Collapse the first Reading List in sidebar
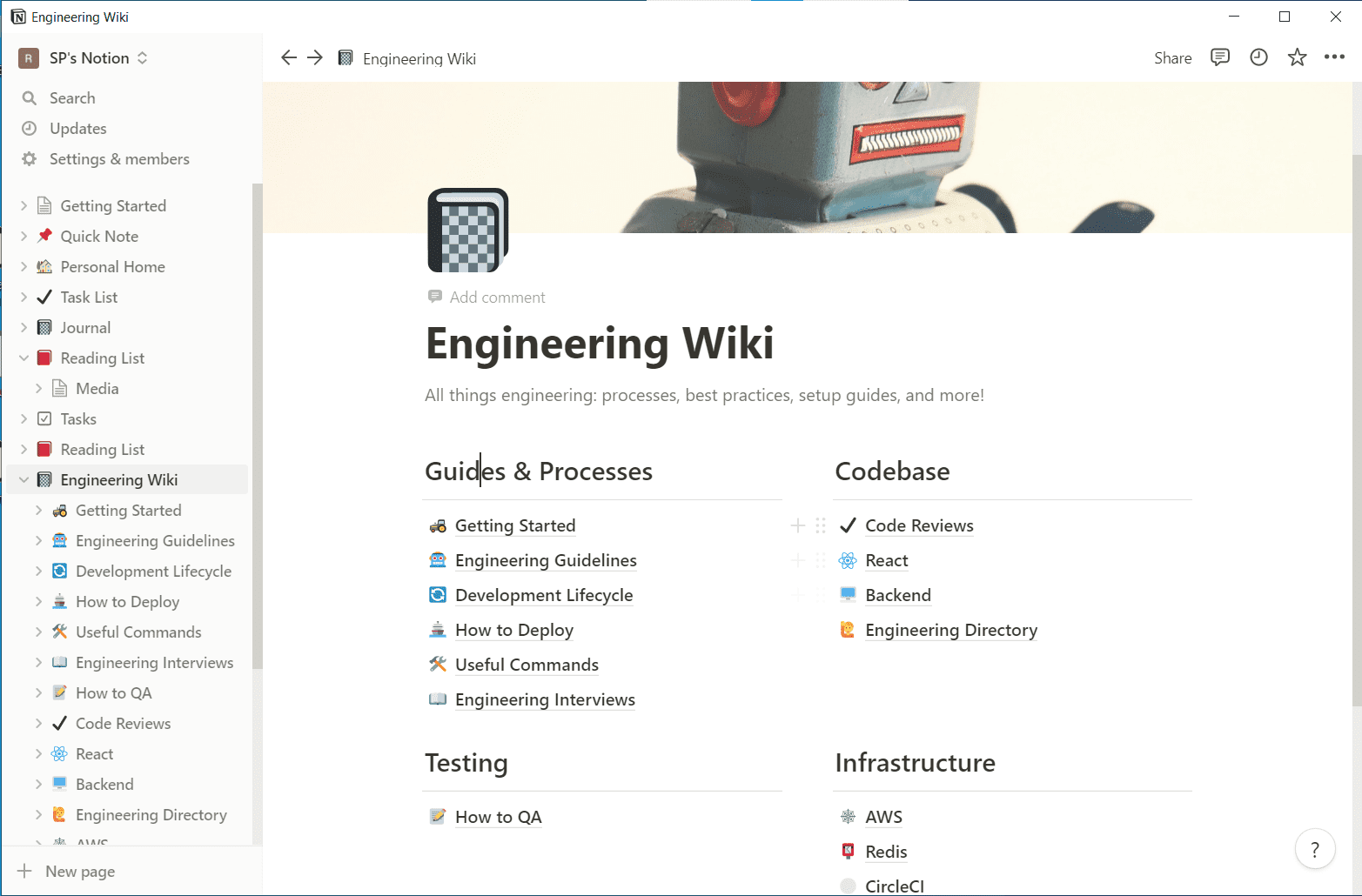 click(x=24, y=358)
